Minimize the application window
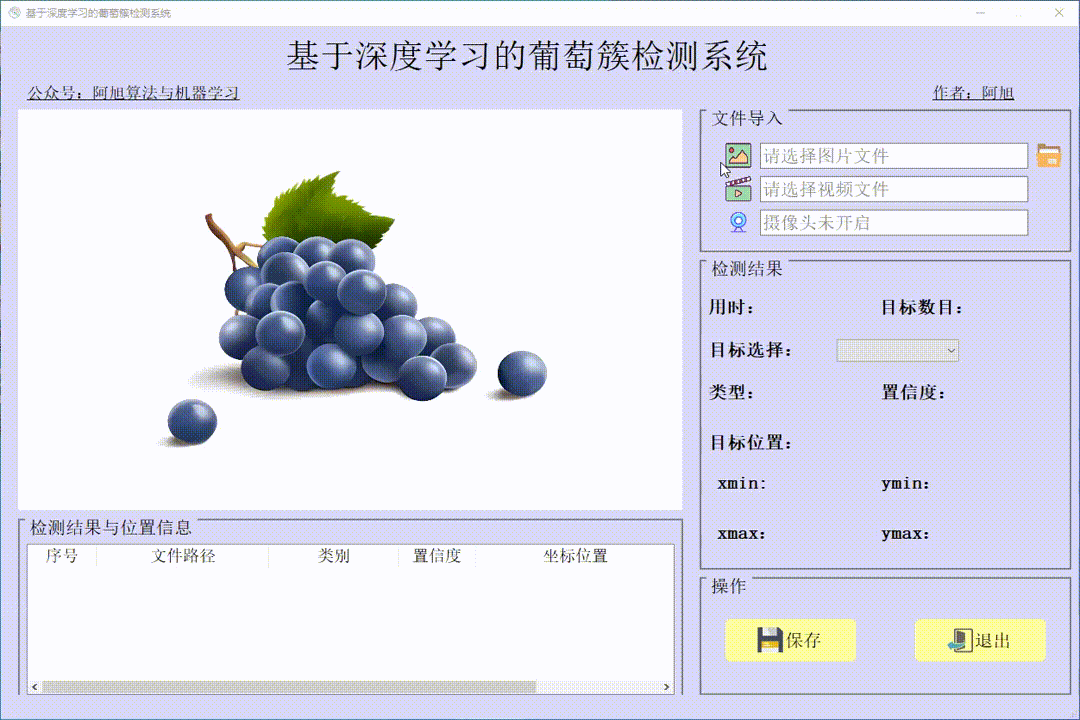 (980, 12)
